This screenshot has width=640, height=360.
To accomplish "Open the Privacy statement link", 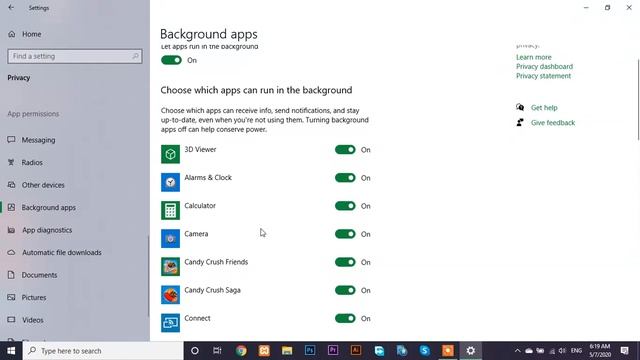I will pos(543,76).
